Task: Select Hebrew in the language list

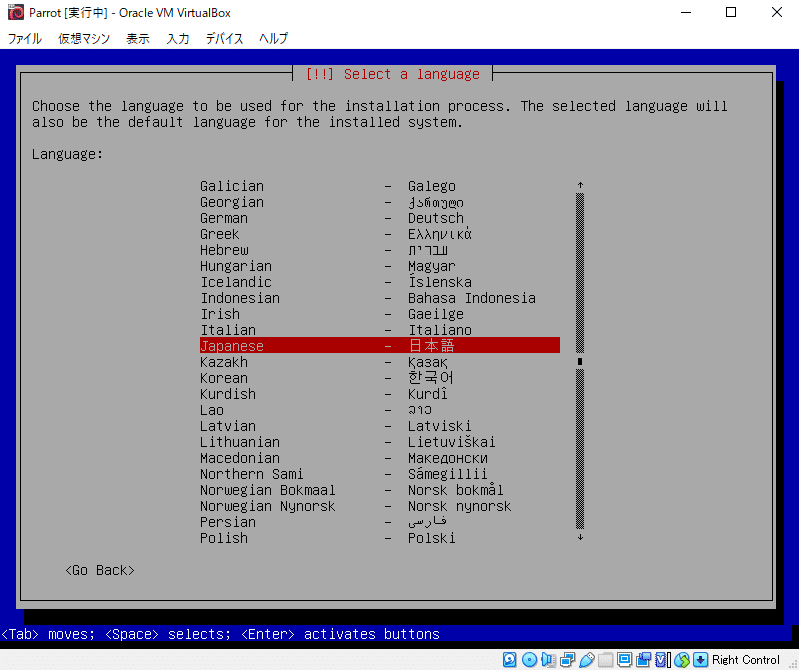Action: click(x=380, y=250)
